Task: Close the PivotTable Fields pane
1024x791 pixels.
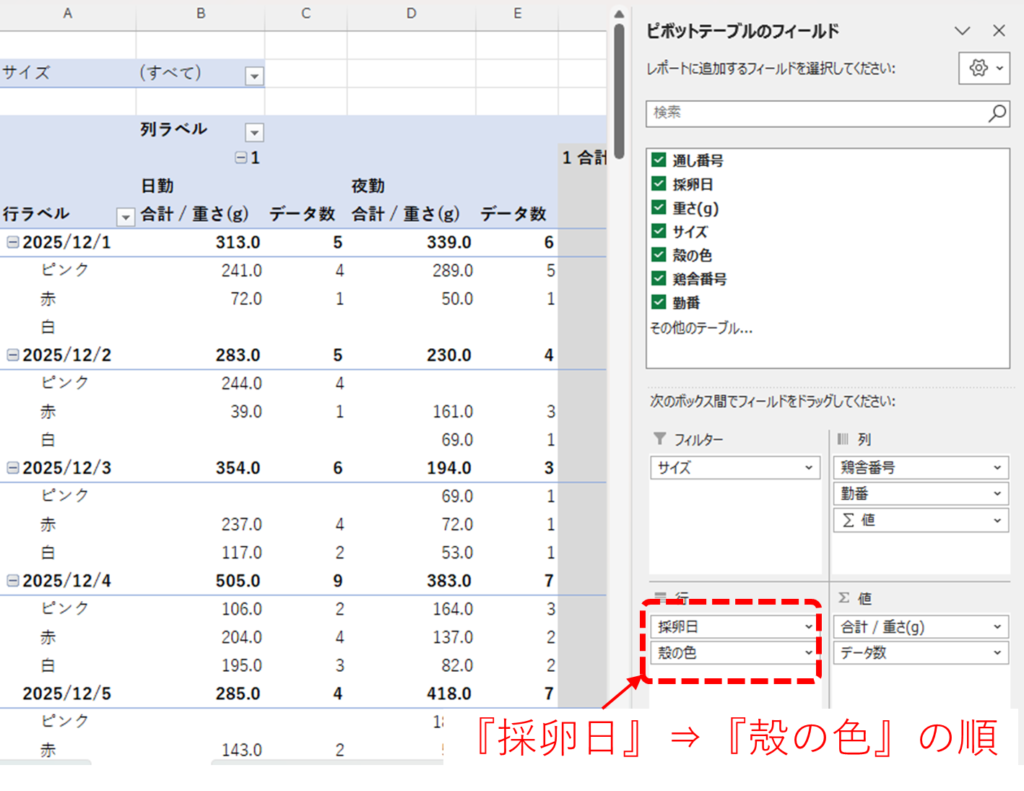Action: pos(998,31)
